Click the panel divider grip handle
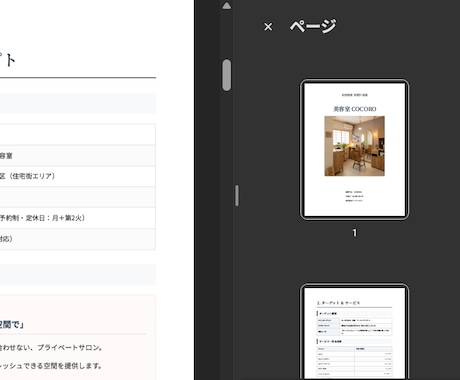 237,196
